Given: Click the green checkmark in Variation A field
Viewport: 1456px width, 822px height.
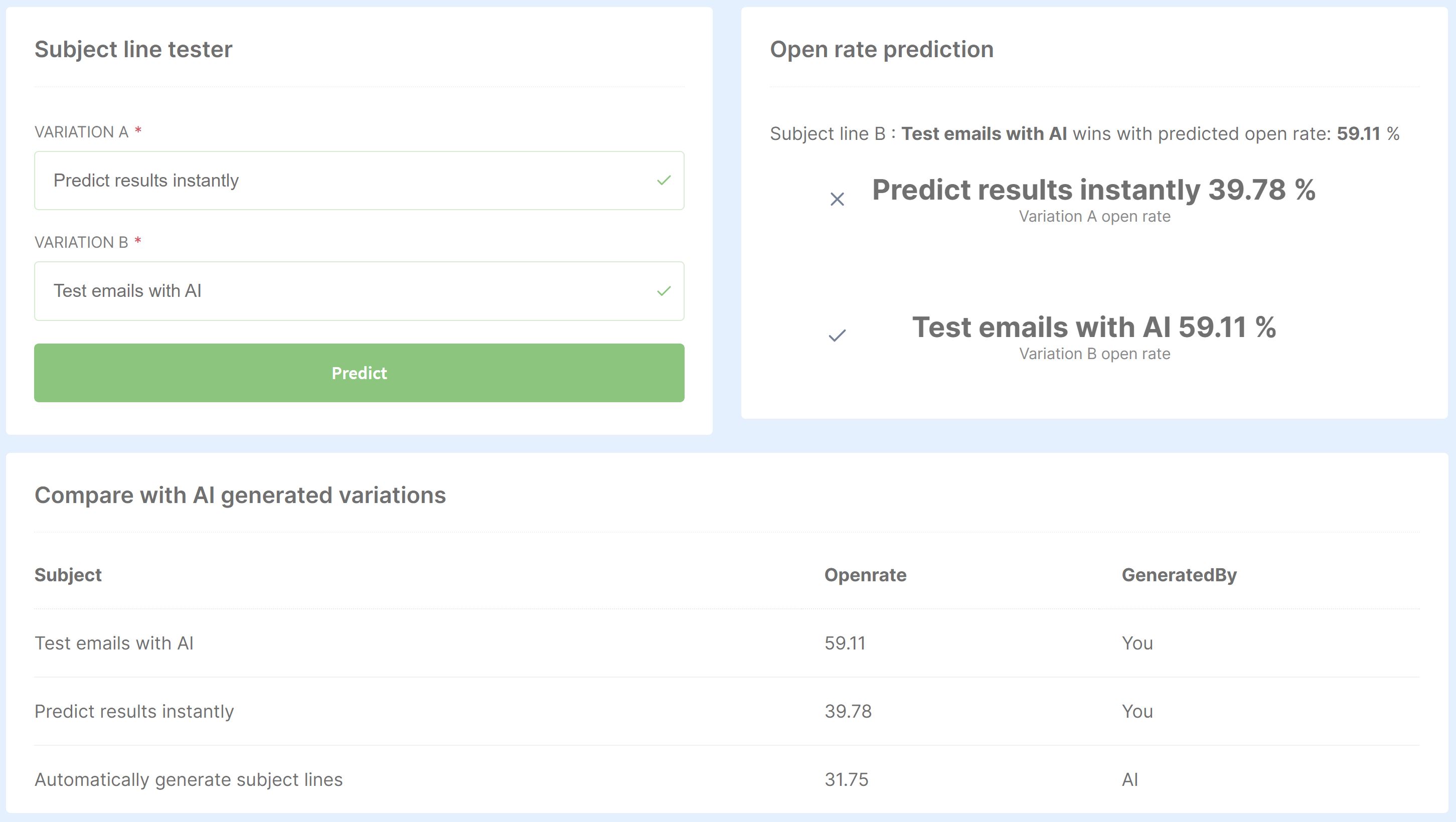Looking at the screenshot, I should [x=664, y=181].
